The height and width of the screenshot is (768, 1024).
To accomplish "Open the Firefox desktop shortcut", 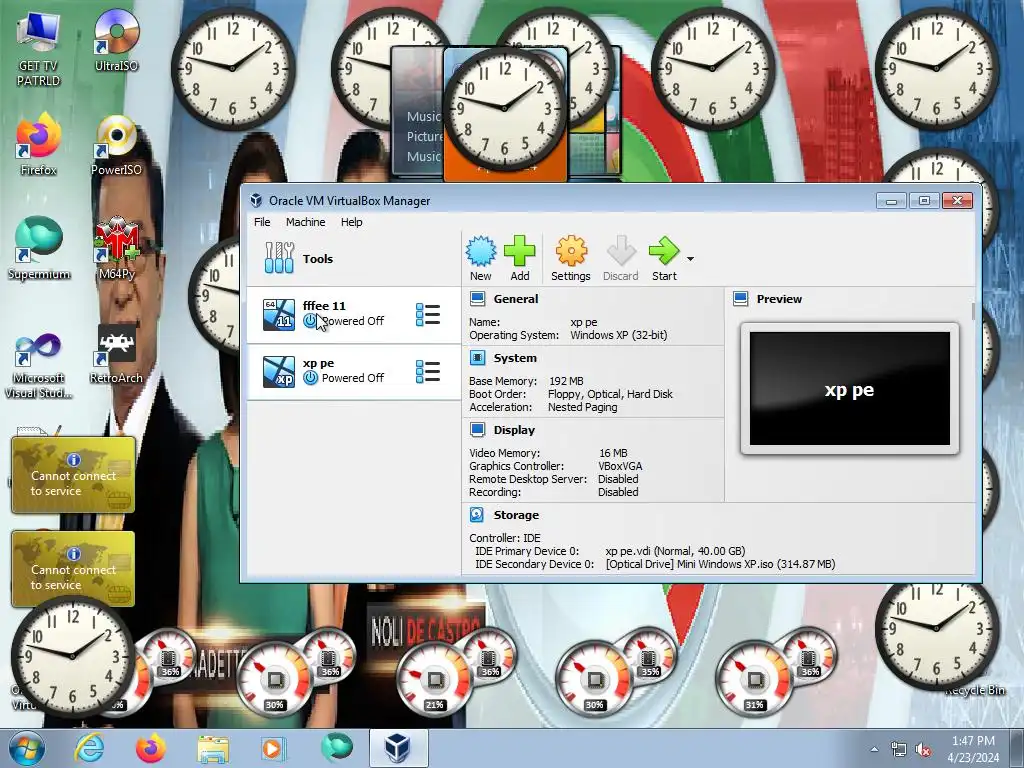I will (38, 145).
